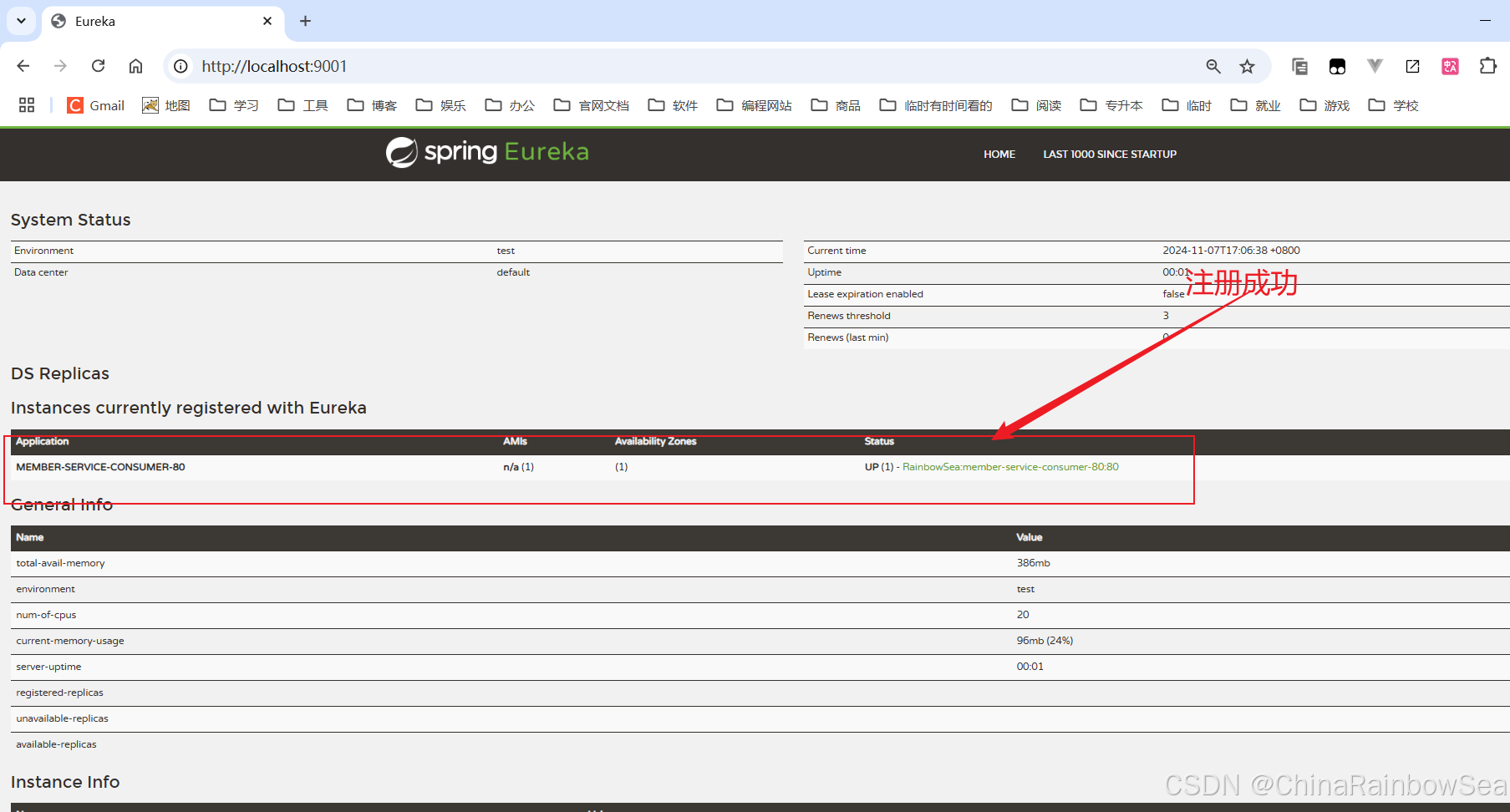Click the Data center value default
1510x812 pixels.
[513, 272]
